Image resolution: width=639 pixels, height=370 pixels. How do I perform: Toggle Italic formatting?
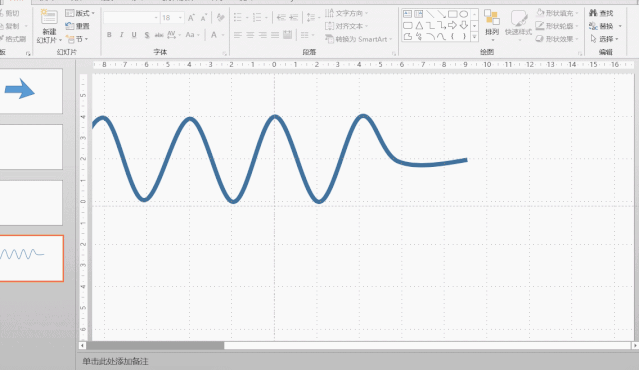(121, 35)
